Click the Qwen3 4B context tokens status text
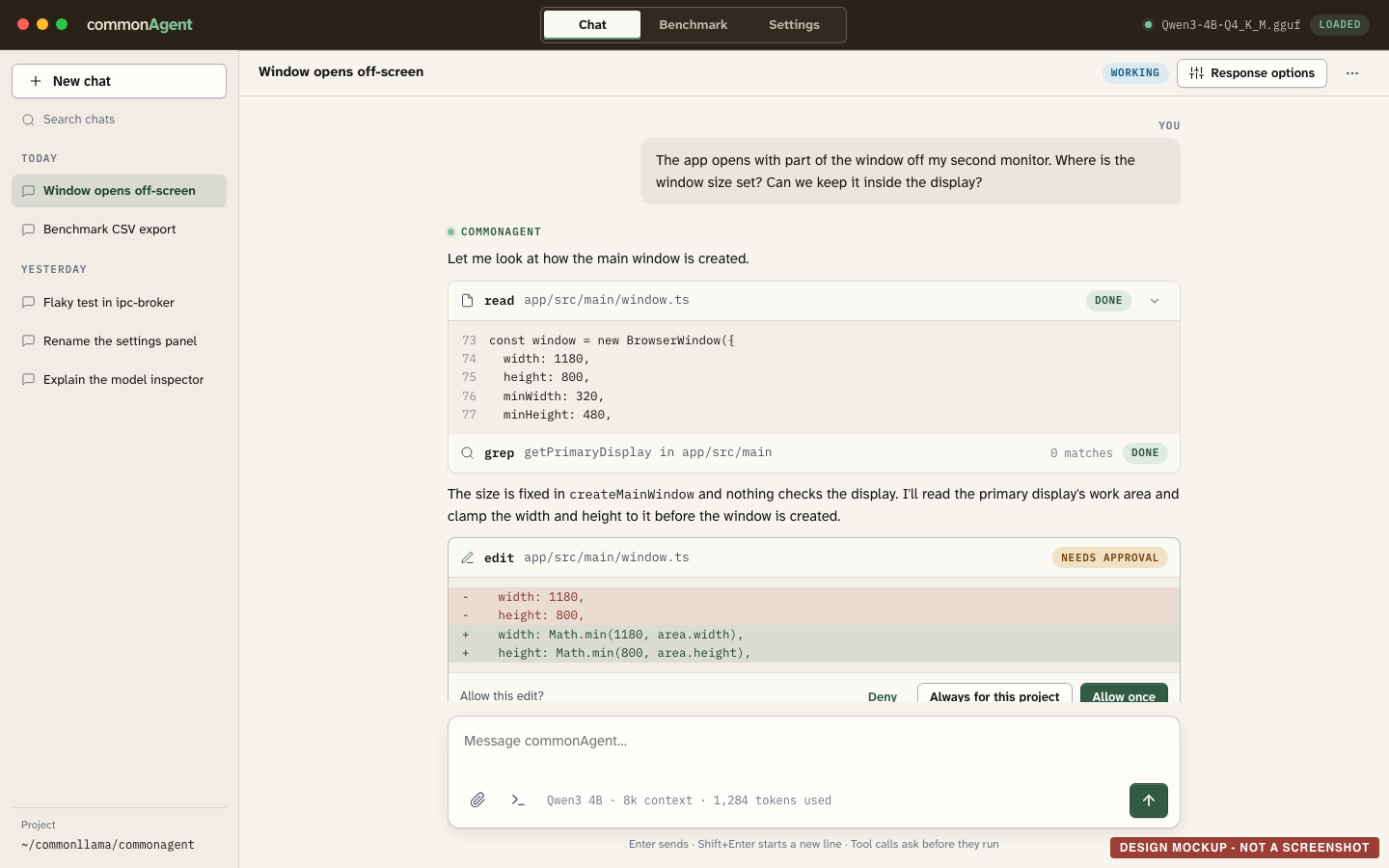The image size is (1389, 868). (x=689, y=800)
